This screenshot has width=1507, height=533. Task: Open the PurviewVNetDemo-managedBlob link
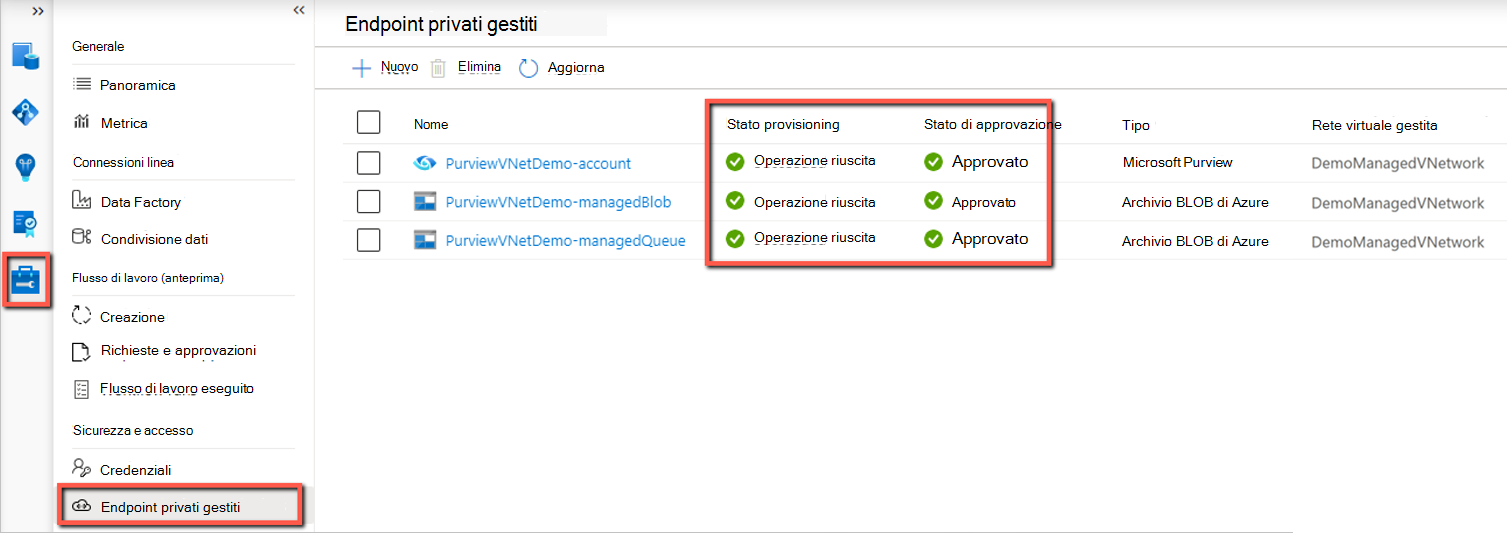[x=558, y=202]
